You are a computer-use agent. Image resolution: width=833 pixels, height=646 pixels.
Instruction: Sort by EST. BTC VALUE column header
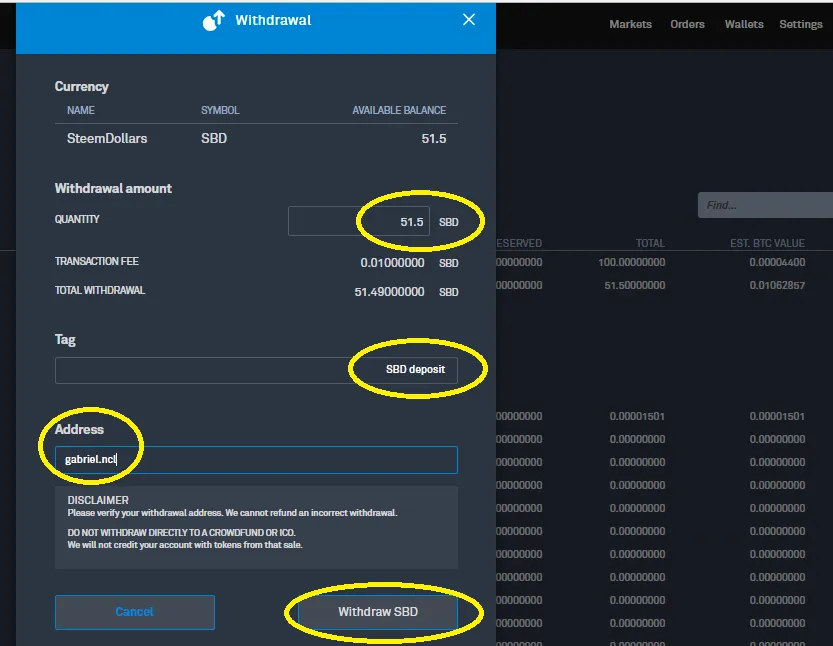(767, 243)
